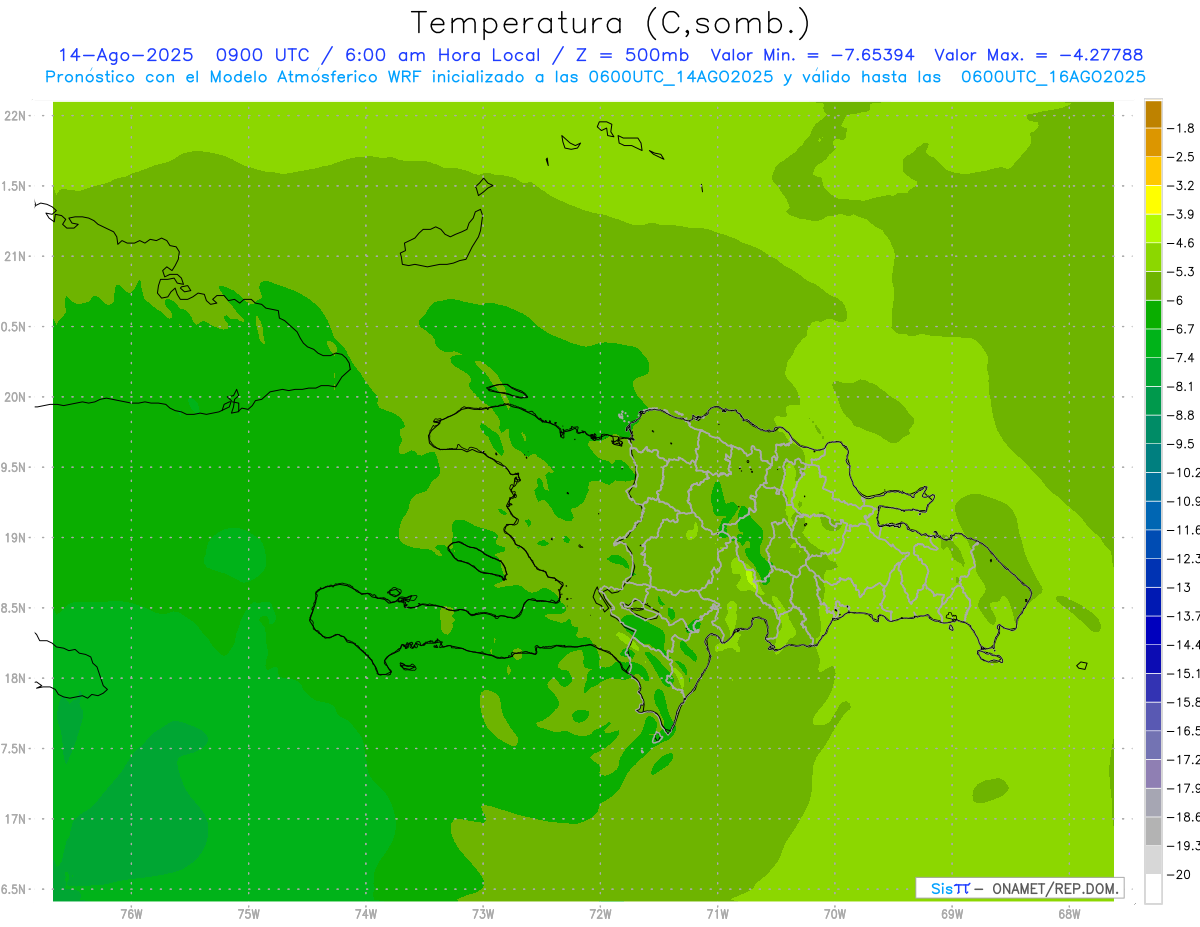Click the '22N' latitude label
Screen dimensions: 1200x927
coord(16,116)
